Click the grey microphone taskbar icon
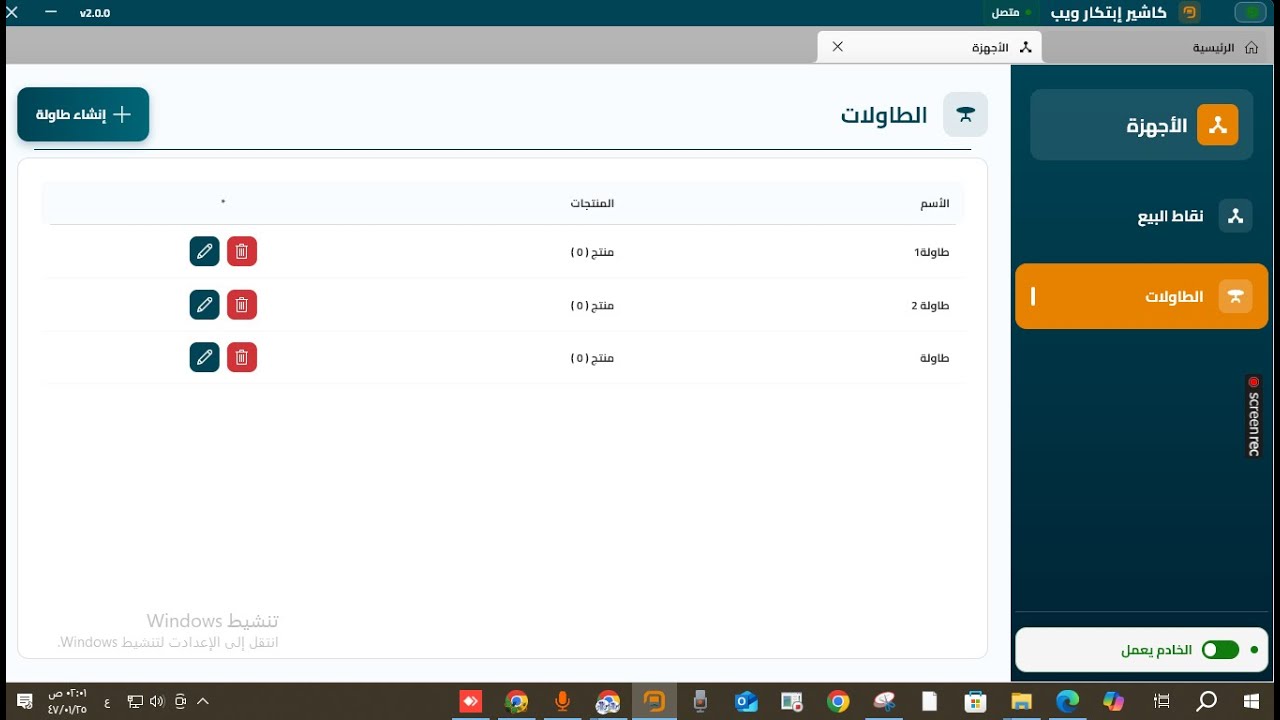 pos(700,701)
